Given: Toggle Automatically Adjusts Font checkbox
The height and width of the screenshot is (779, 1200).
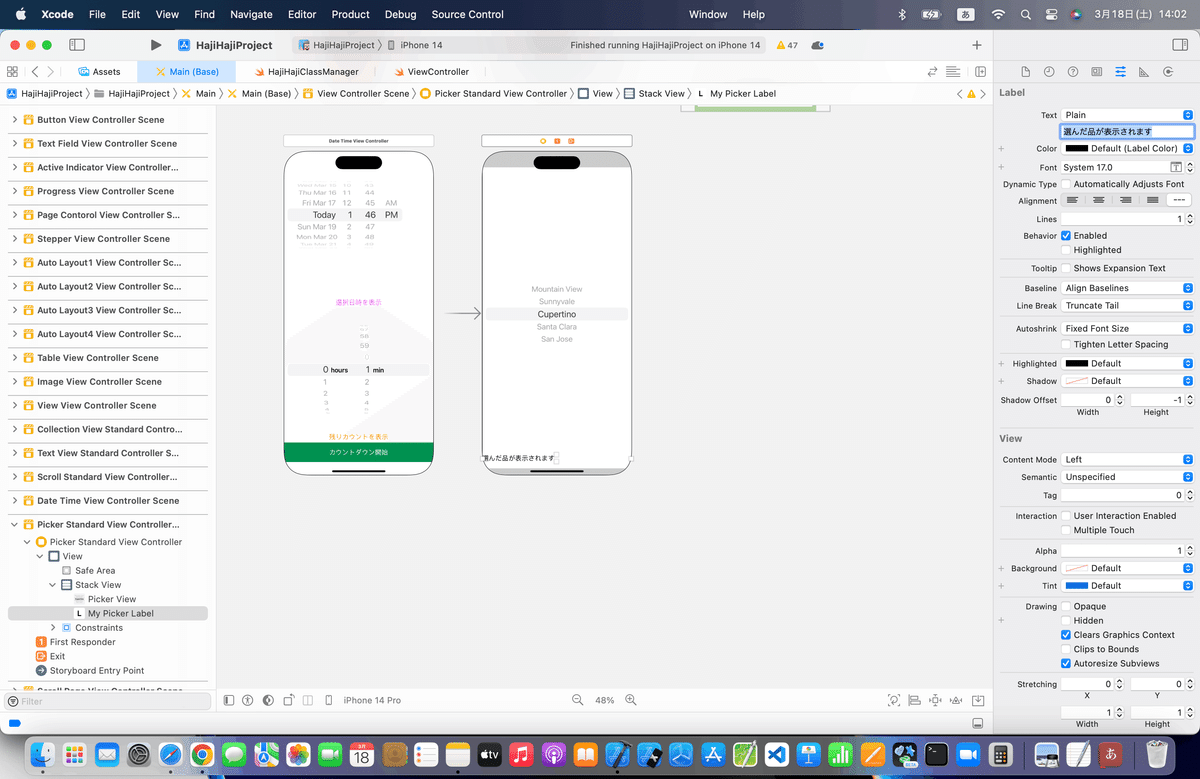Looking at the screenshot, I should [1066, 184].
